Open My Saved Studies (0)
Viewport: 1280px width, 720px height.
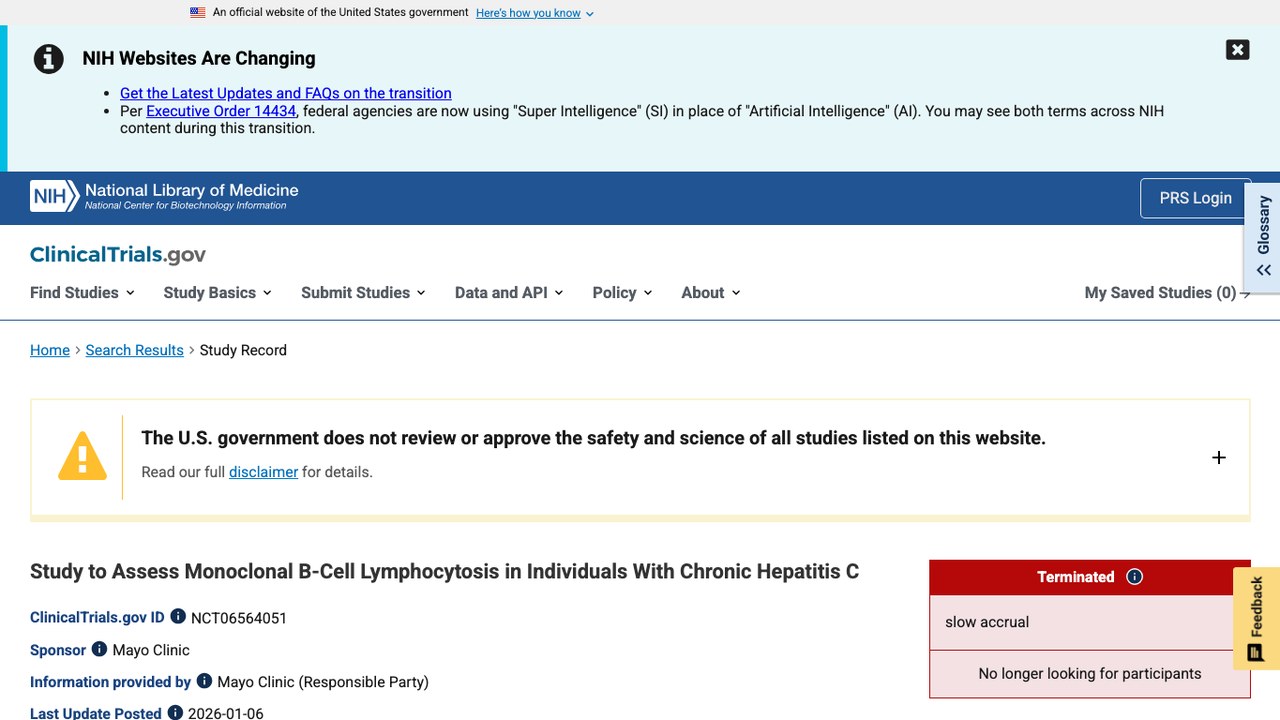coord(1167,292)
